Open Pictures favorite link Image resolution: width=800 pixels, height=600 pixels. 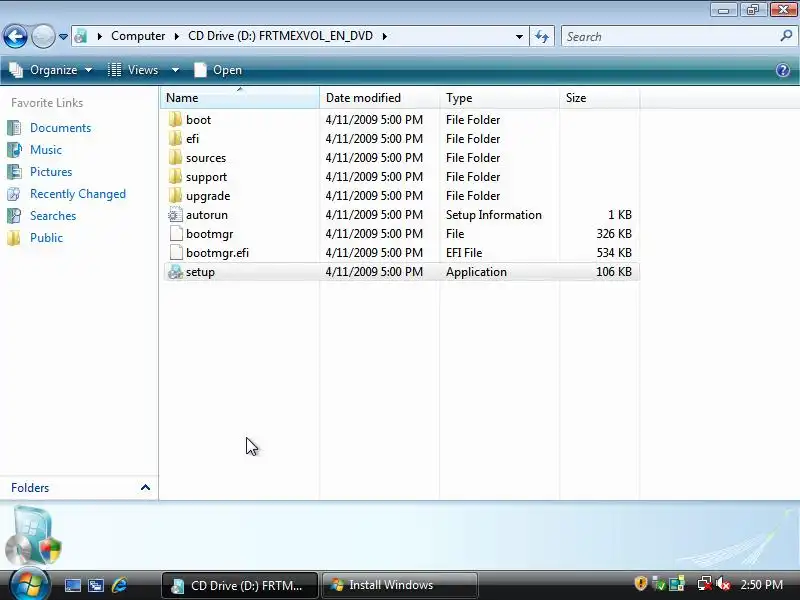(51, 172)
